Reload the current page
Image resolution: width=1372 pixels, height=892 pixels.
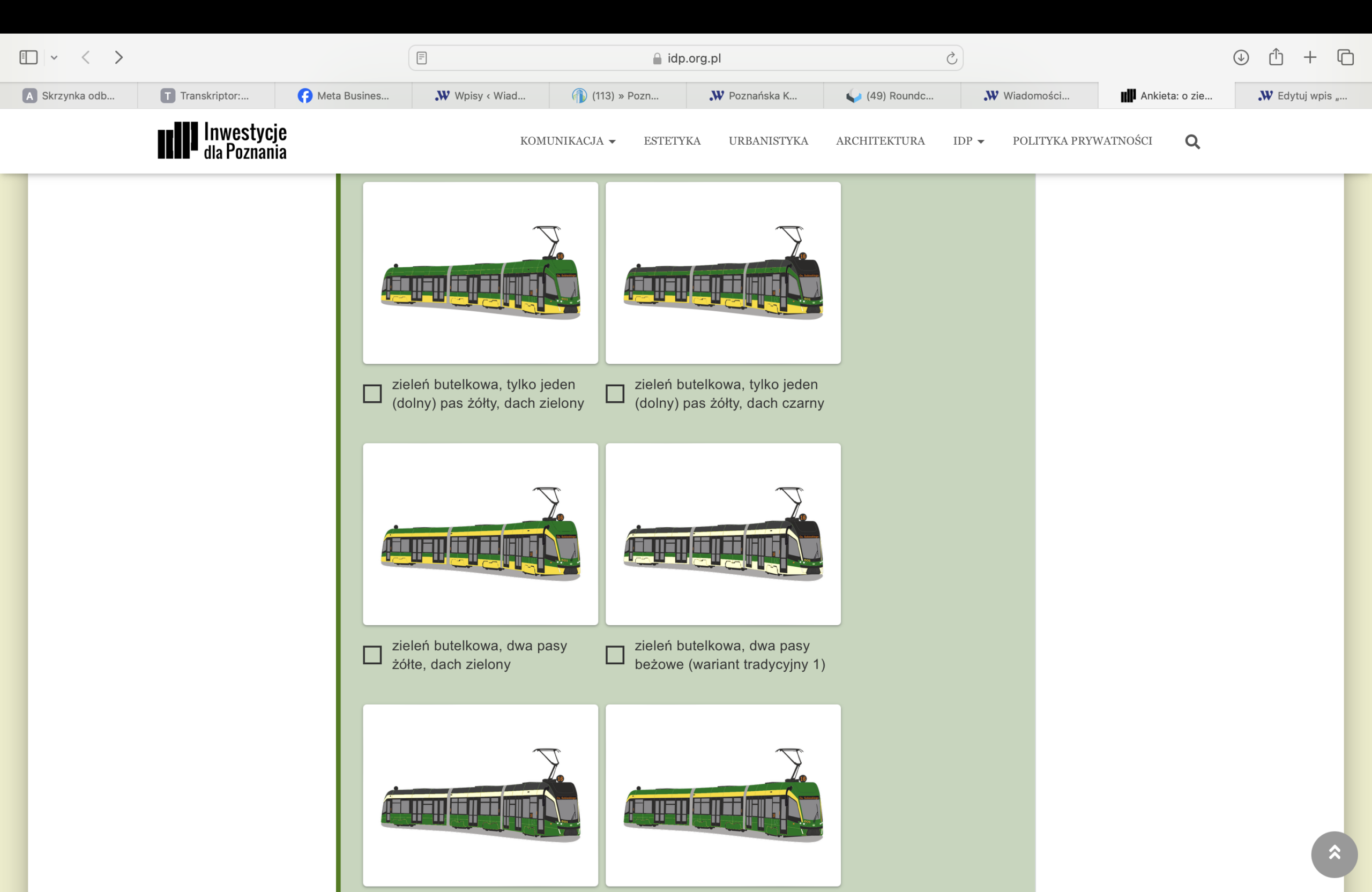951,58
